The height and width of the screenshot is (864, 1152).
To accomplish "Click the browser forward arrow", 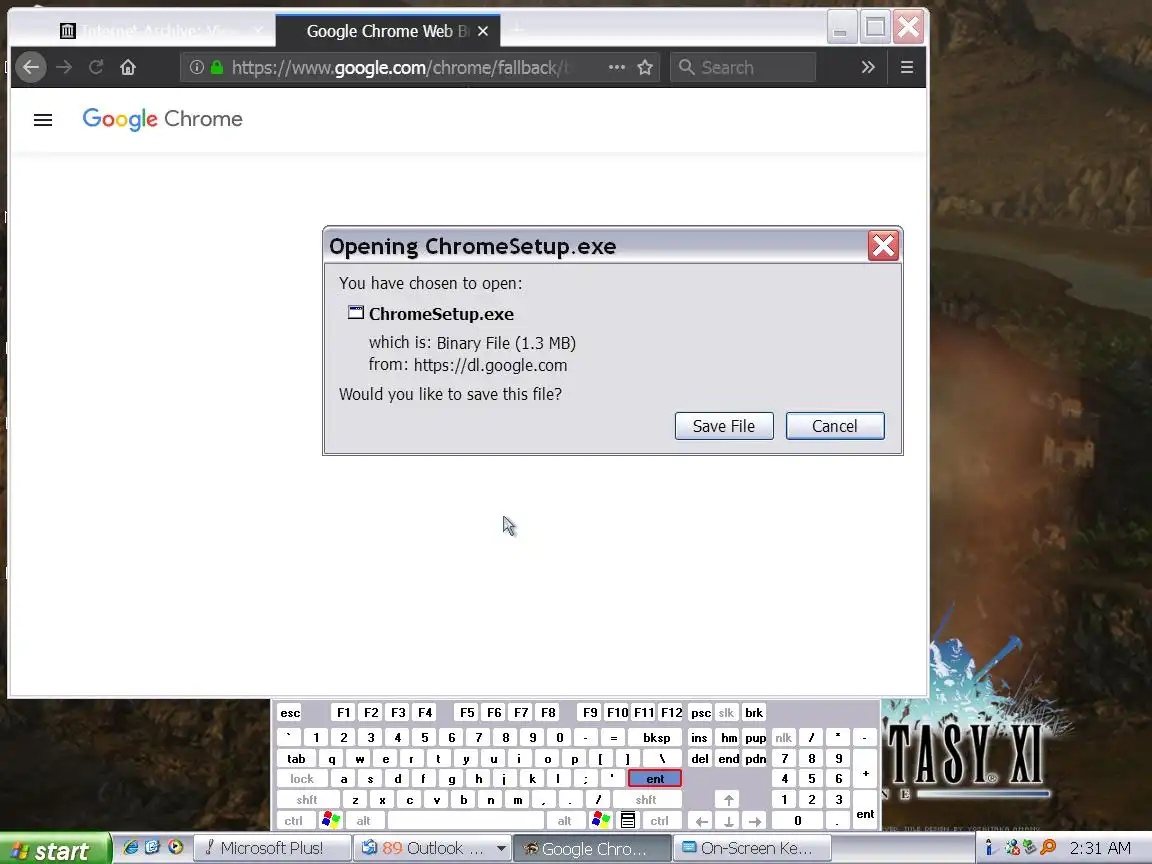I will [x=64, y=68].
